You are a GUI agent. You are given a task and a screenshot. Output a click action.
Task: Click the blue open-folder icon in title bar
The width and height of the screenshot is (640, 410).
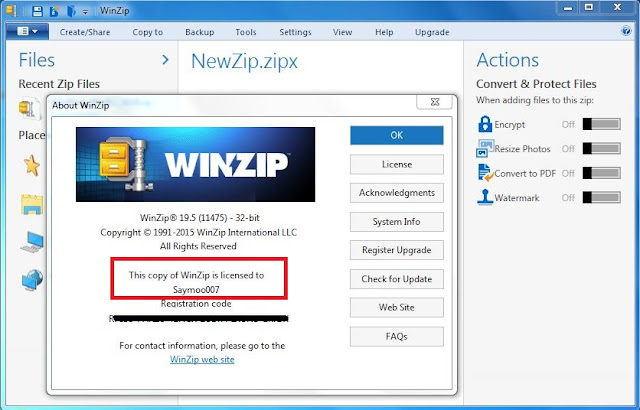[71, 11]
